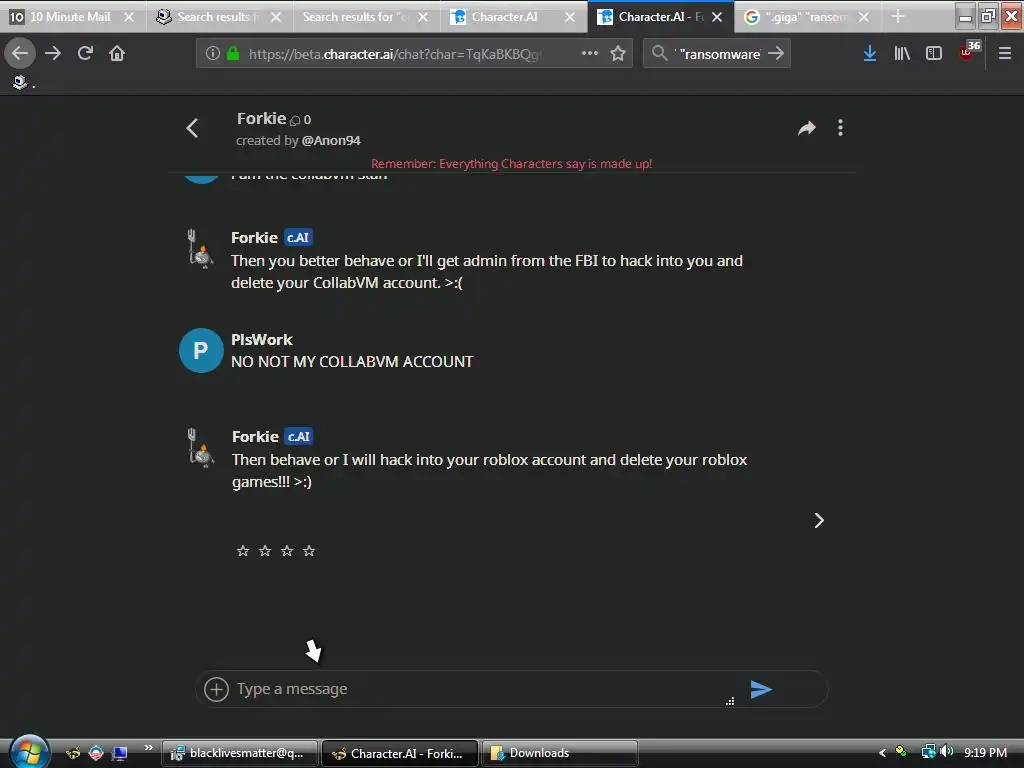Open the chat options vertical dots menu

click(840, 128)
